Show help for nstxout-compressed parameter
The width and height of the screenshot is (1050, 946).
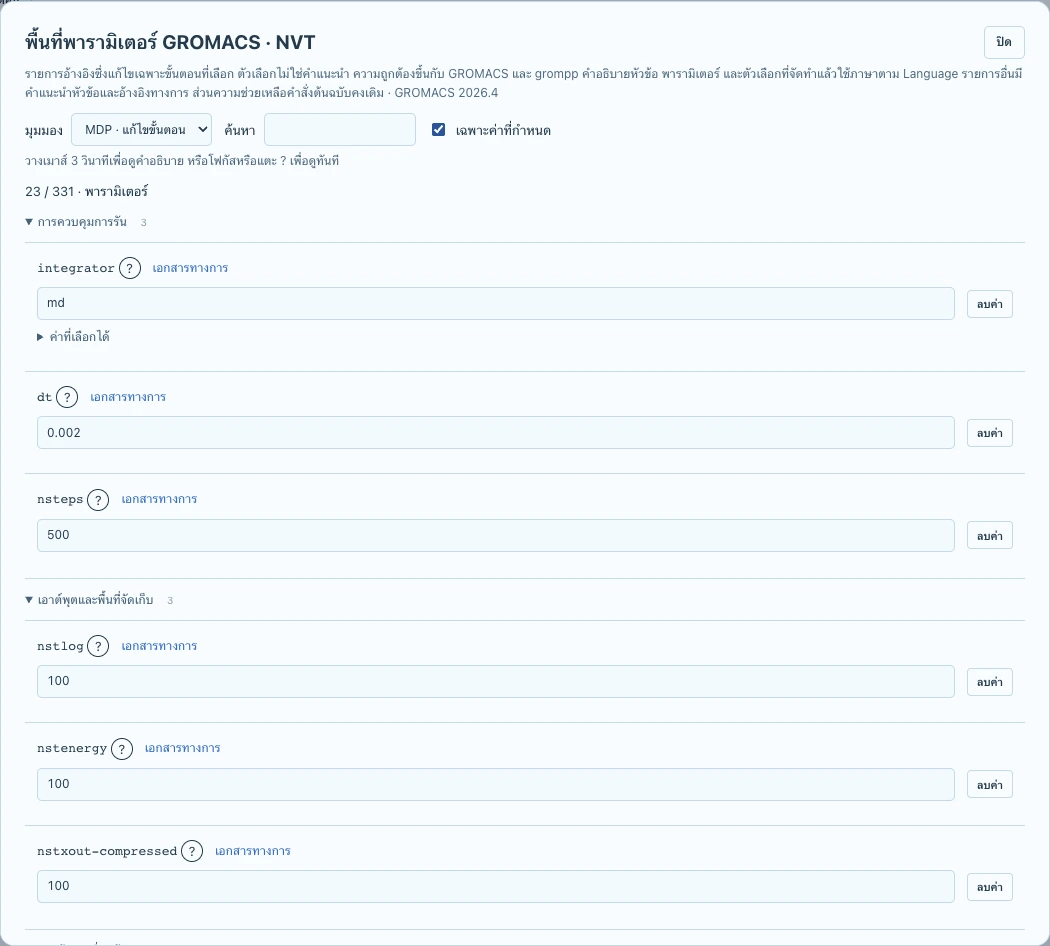coord(192,852)
